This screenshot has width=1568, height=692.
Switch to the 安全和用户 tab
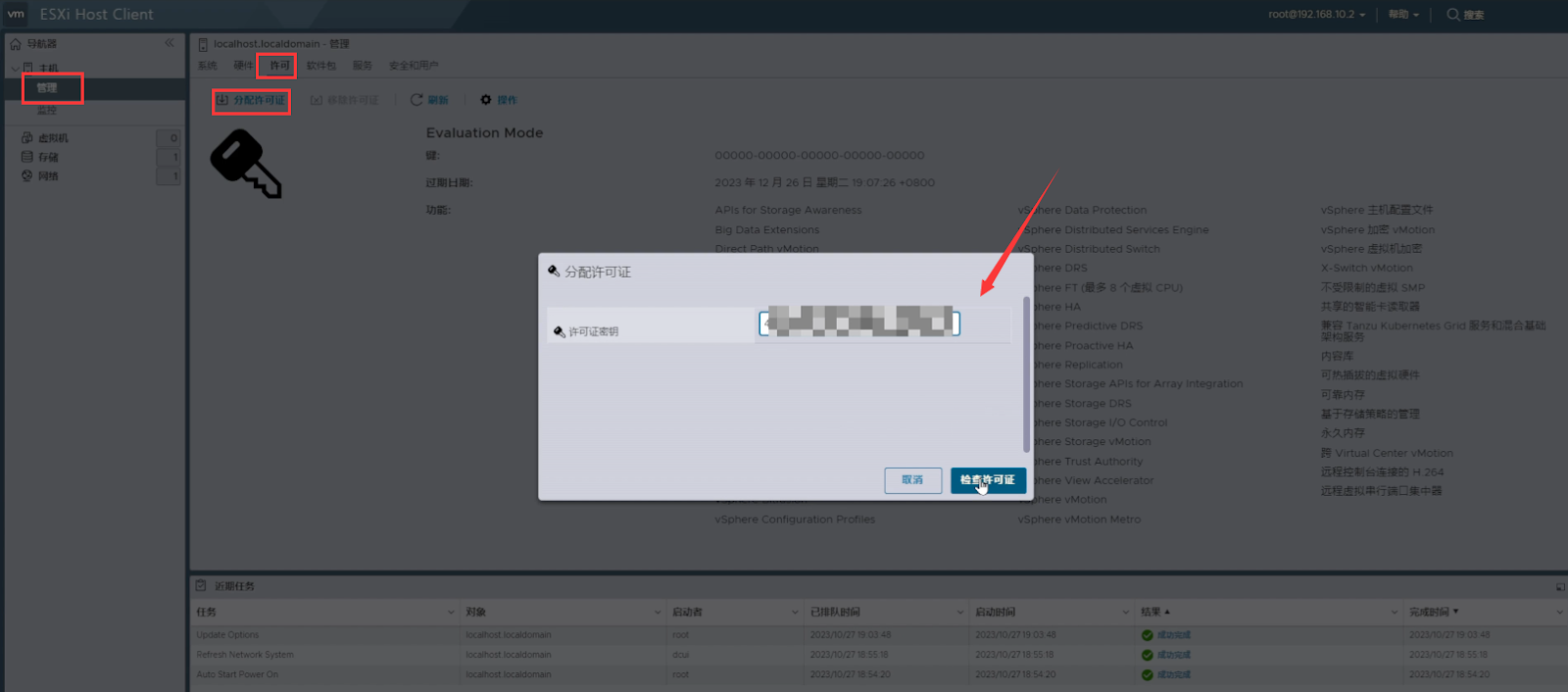(x=414, y=66)
